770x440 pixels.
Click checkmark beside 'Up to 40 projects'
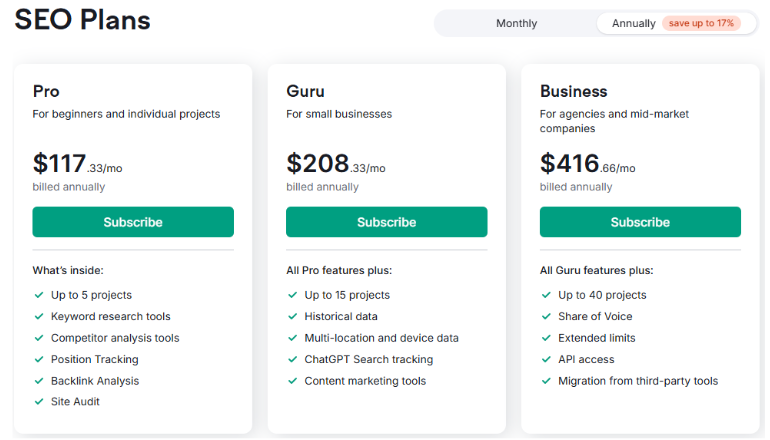(x=546, y=295)
